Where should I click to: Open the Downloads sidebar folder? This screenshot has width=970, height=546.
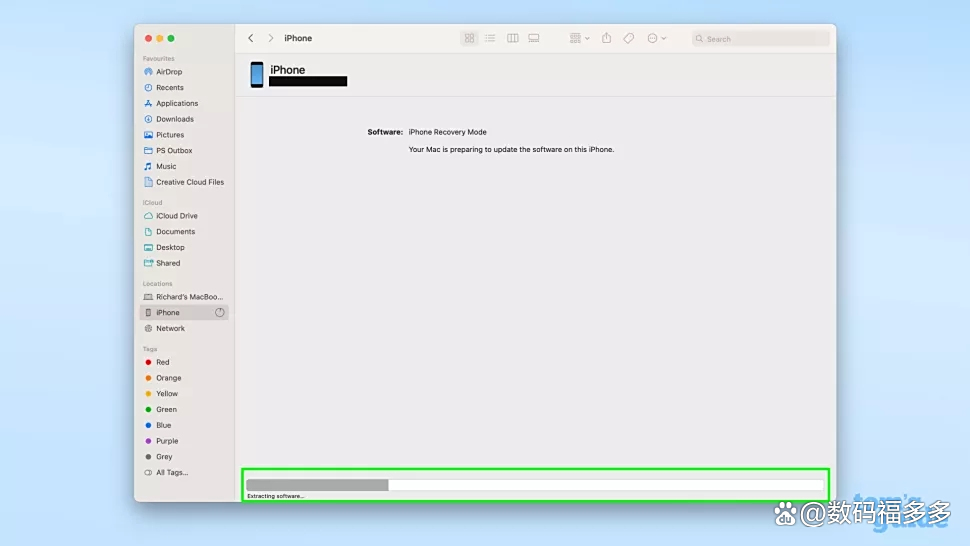[x=174, y=119]
